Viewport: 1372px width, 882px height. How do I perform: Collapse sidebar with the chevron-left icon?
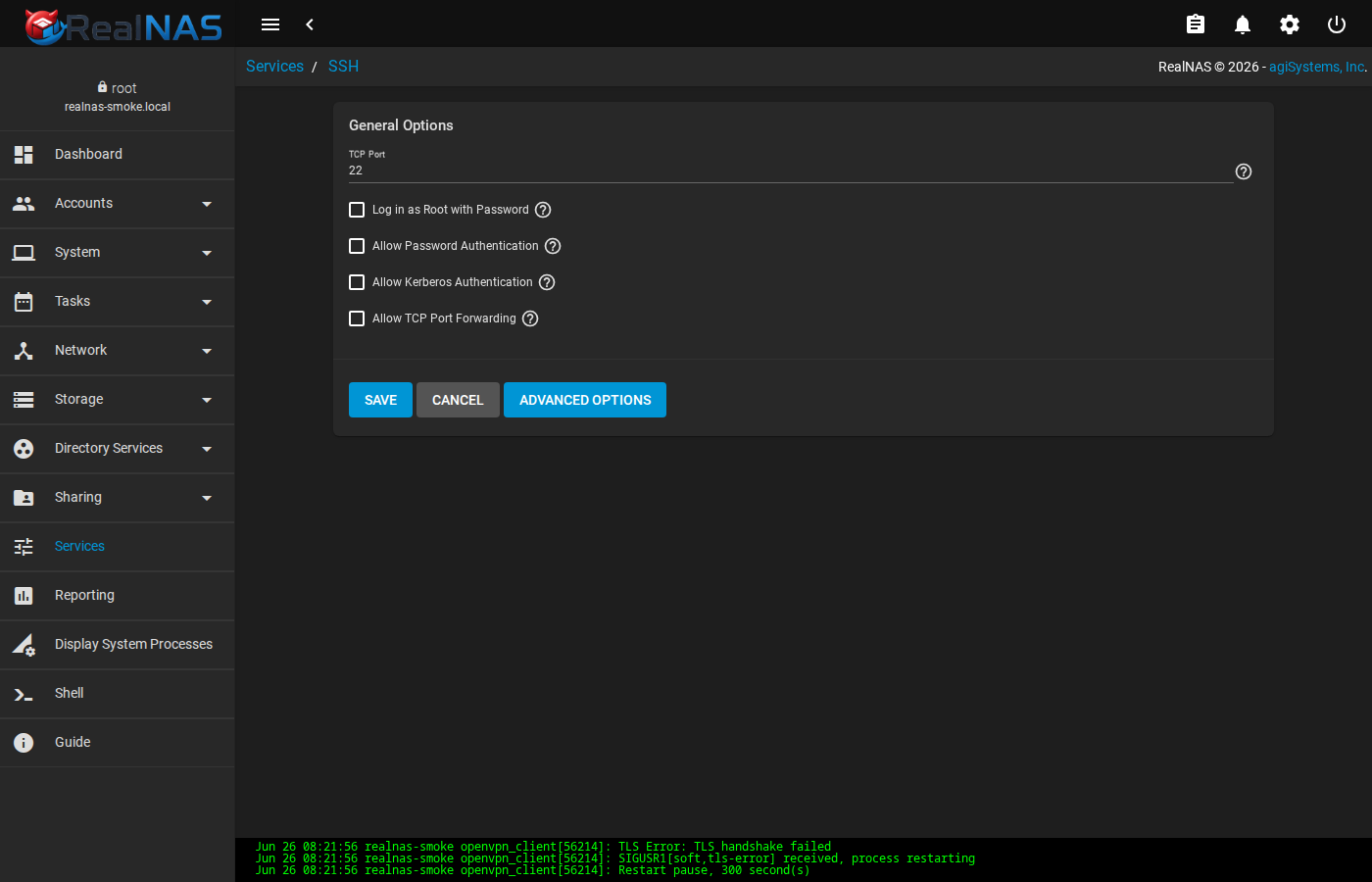coord(310,24)
